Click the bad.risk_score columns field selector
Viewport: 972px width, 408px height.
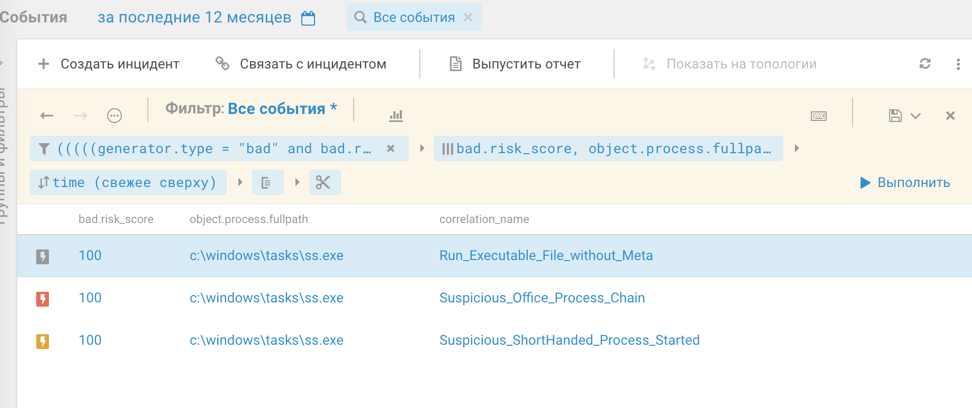point(607,149)
